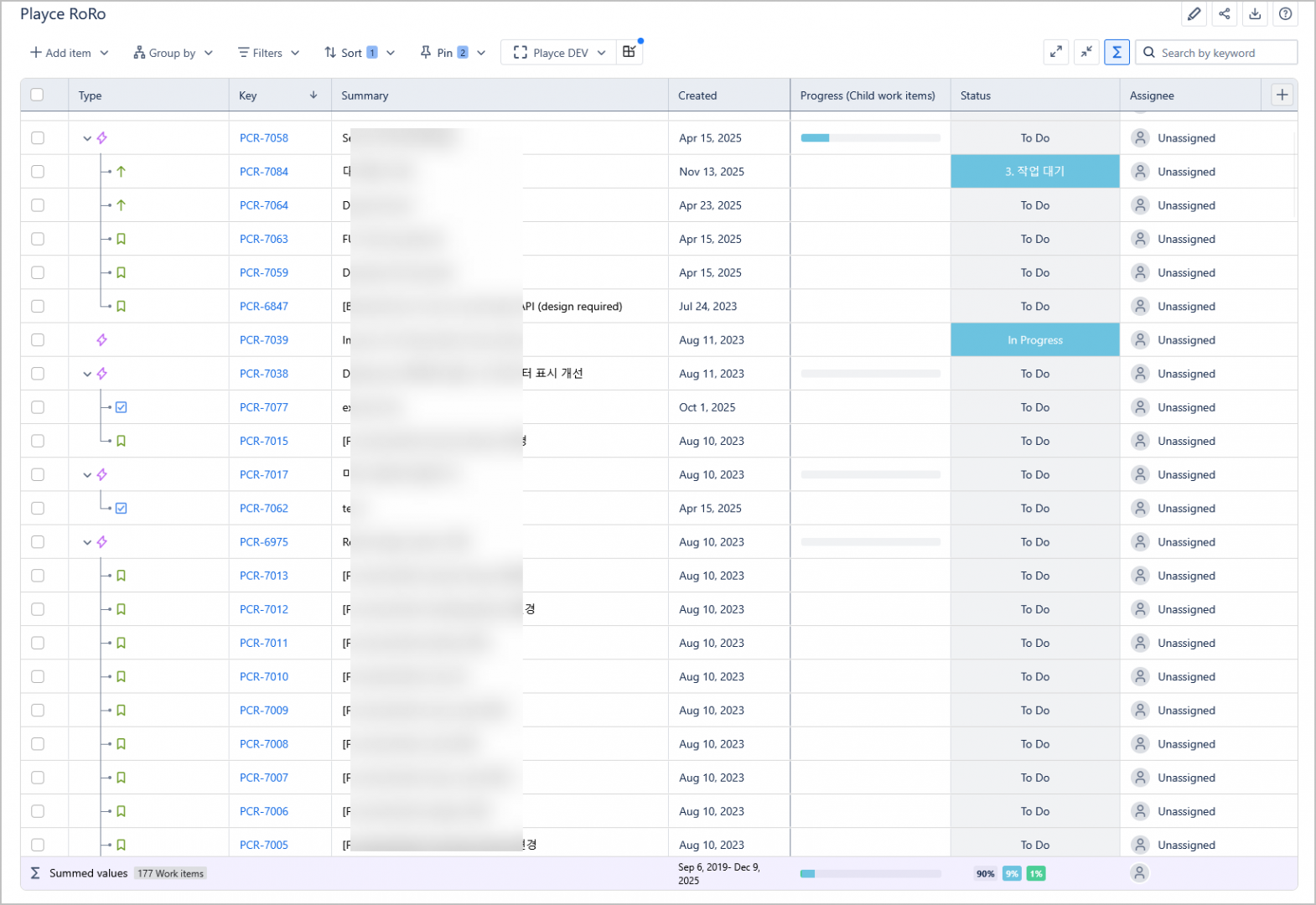Open the help question mark icon

1285,14
